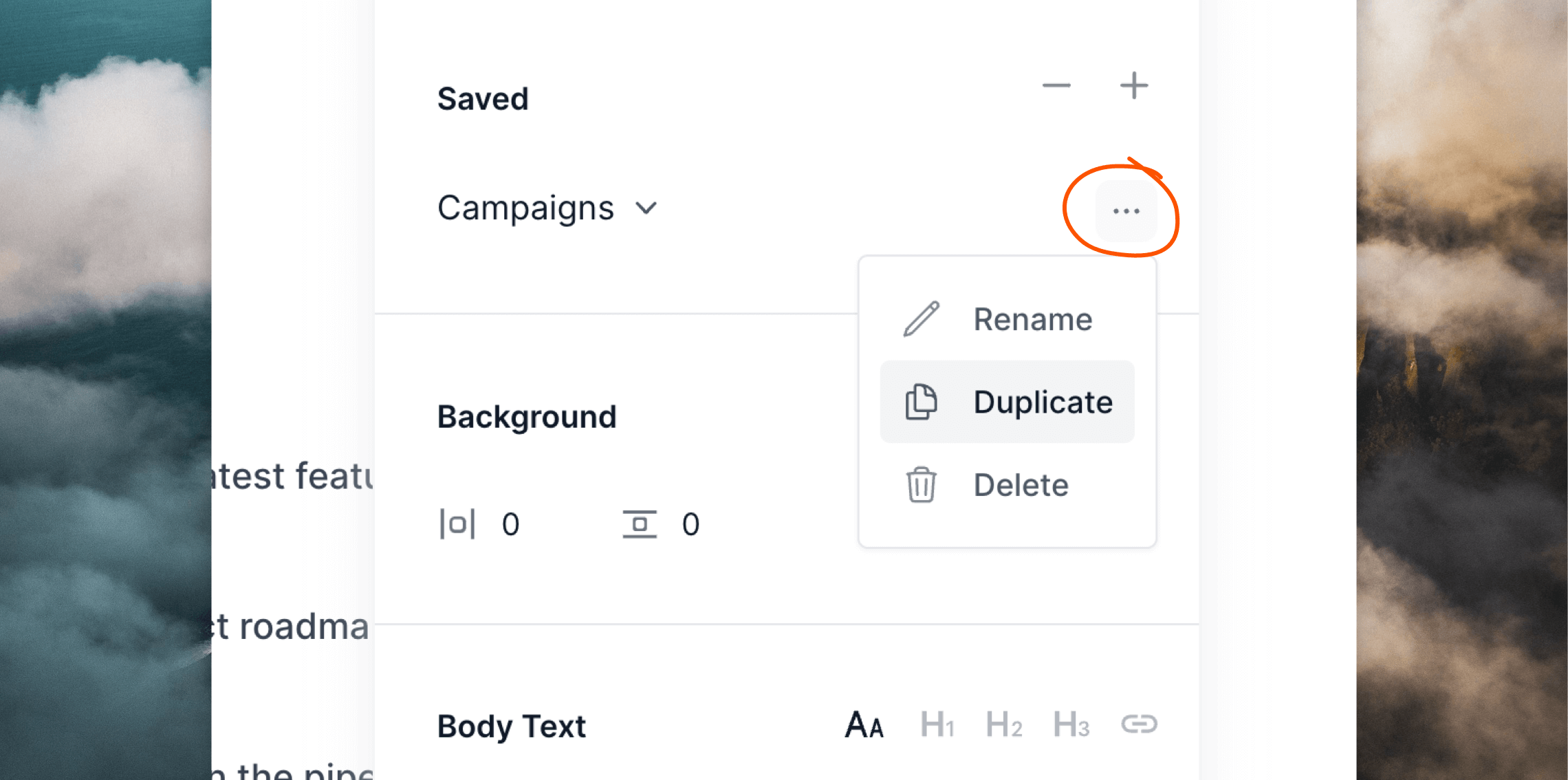
Task: Click the vertical padding value field
Action: point(690,524)
